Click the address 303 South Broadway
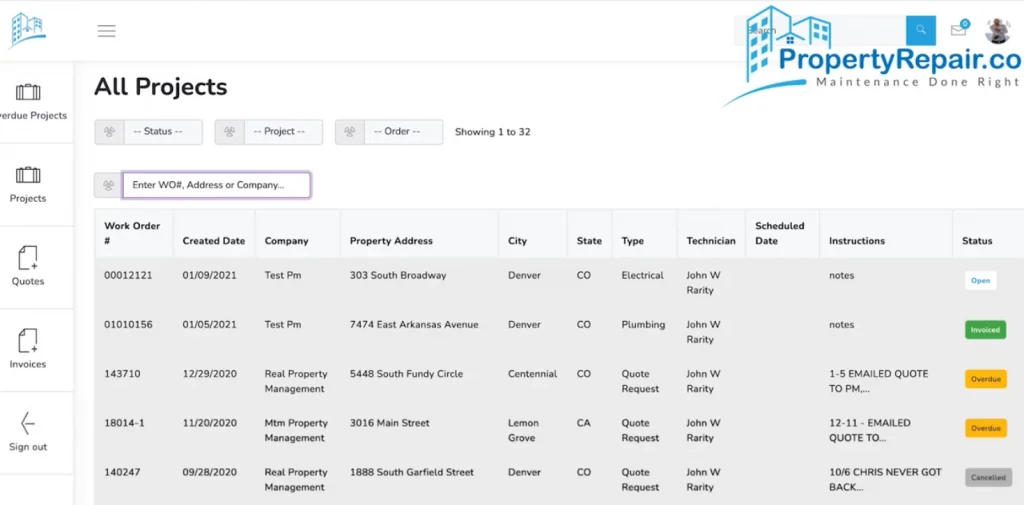 click(398, 276)
